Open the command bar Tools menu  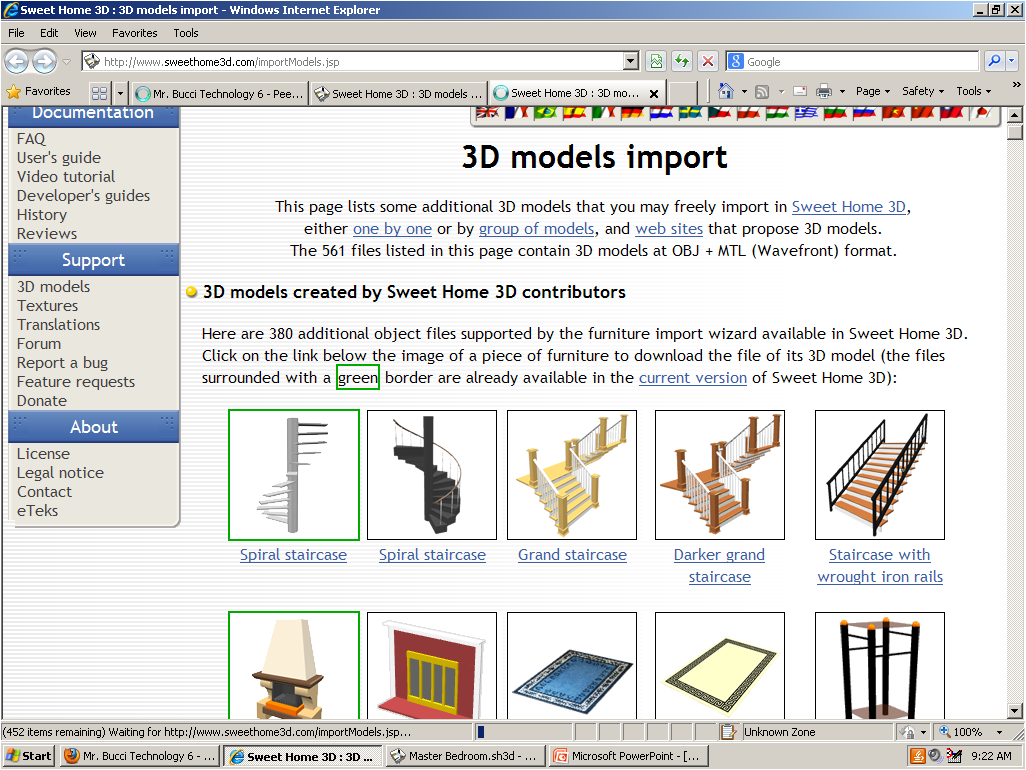click(974, 92)
